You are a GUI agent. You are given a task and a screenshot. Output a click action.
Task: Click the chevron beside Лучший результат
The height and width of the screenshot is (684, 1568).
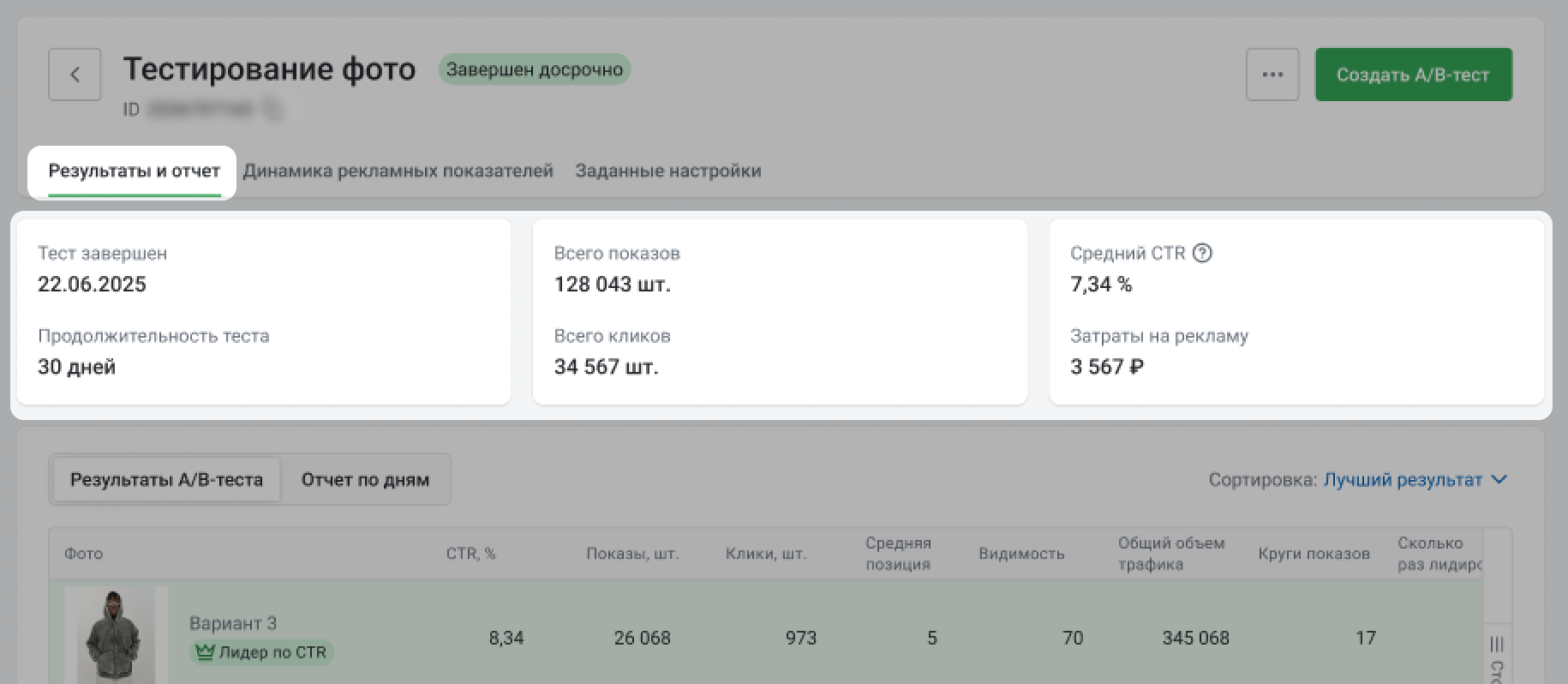(1499, 479)
